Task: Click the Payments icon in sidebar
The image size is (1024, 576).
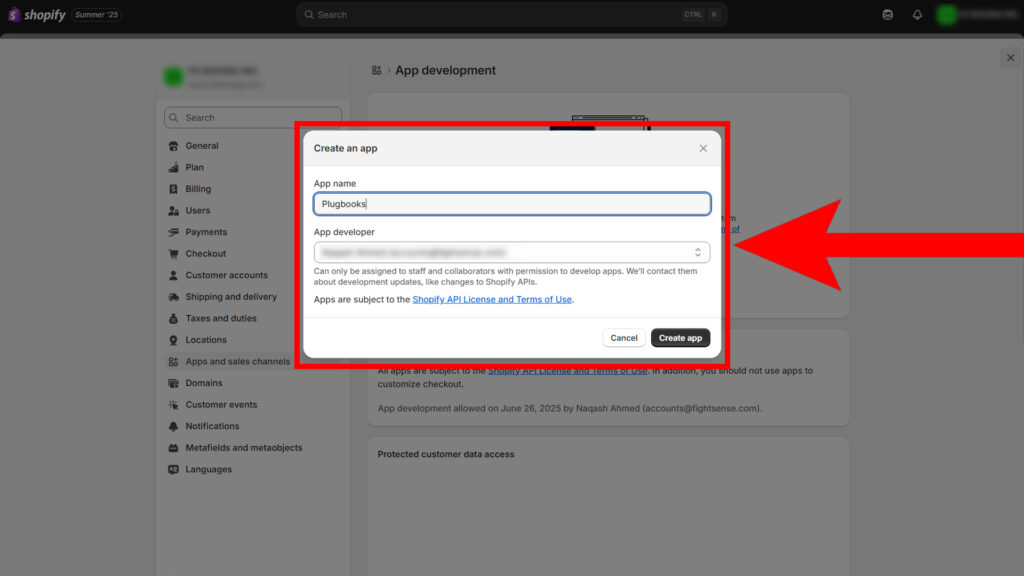Action: (x=173, y=232)
